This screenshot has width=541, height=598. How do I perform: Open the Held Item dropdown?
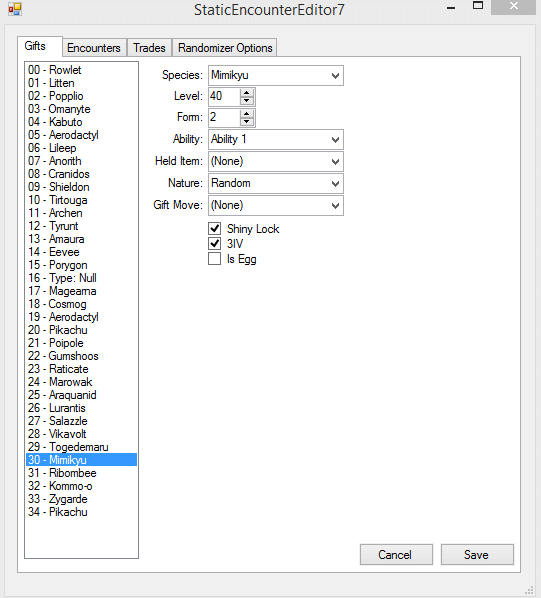click(x=276, y=162)
